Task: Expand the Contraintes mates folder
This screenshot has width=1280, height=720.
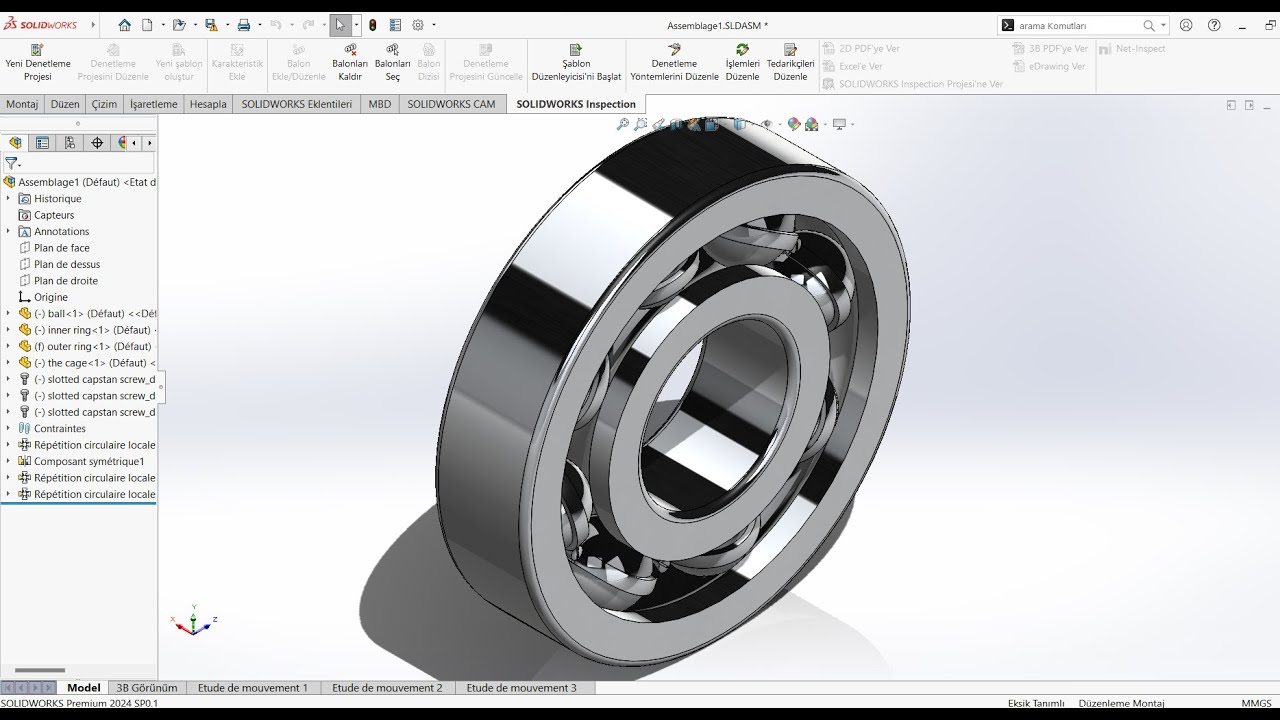Action: 8,428
